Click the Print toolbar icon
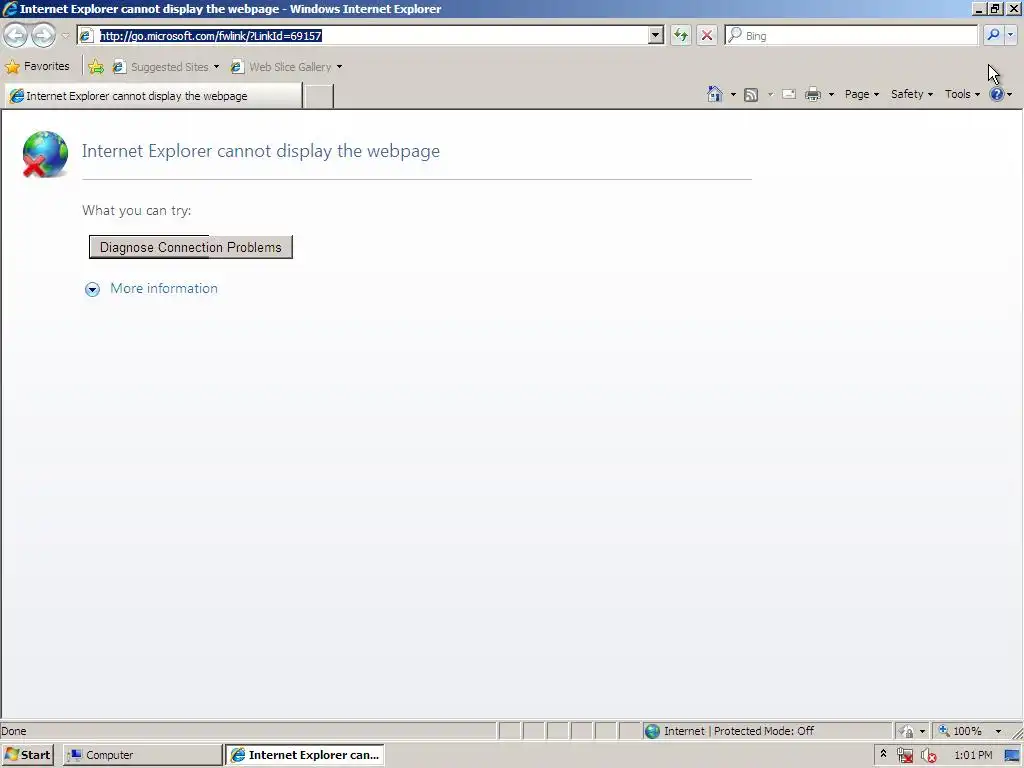 coord(813,95)
